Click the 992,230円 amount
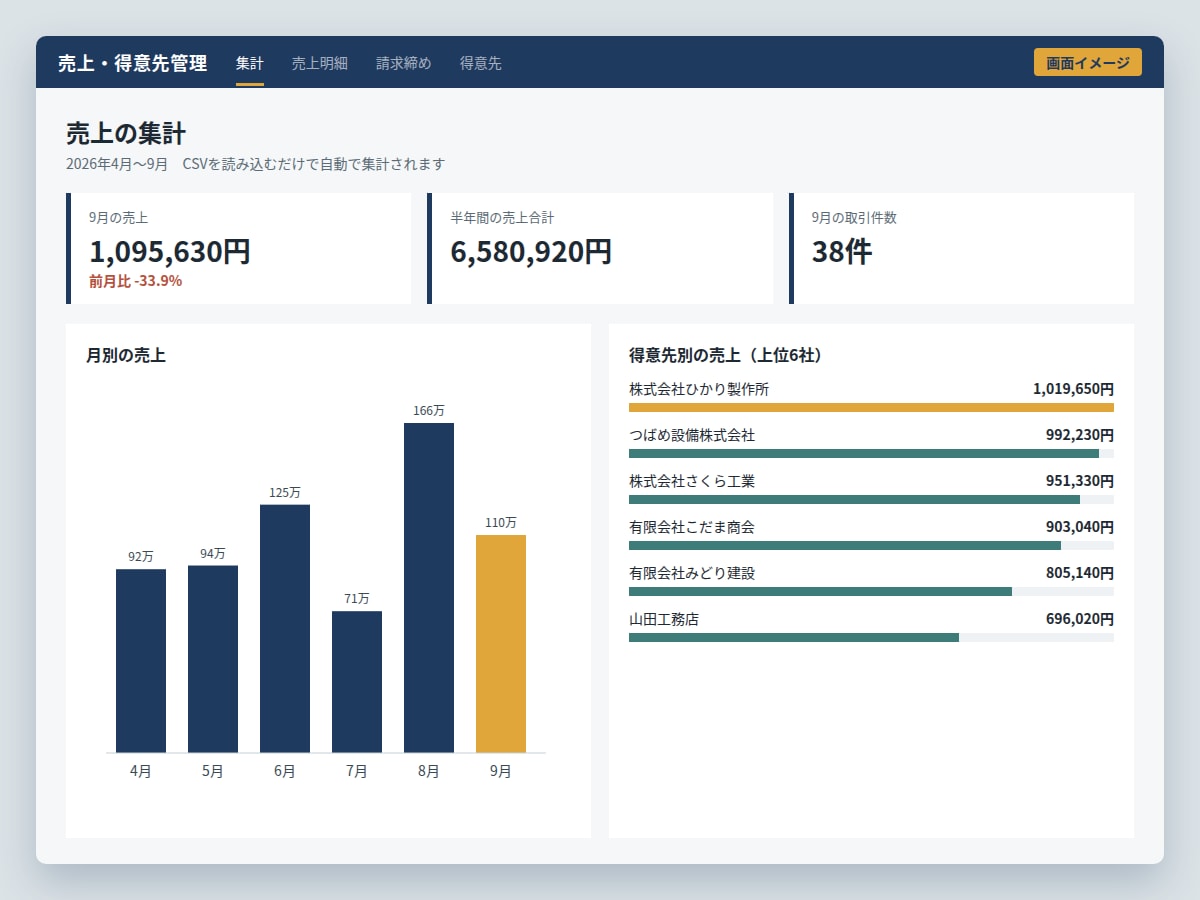The image size is (1200, 900). pyautogui.click(x=1080, y=435)
